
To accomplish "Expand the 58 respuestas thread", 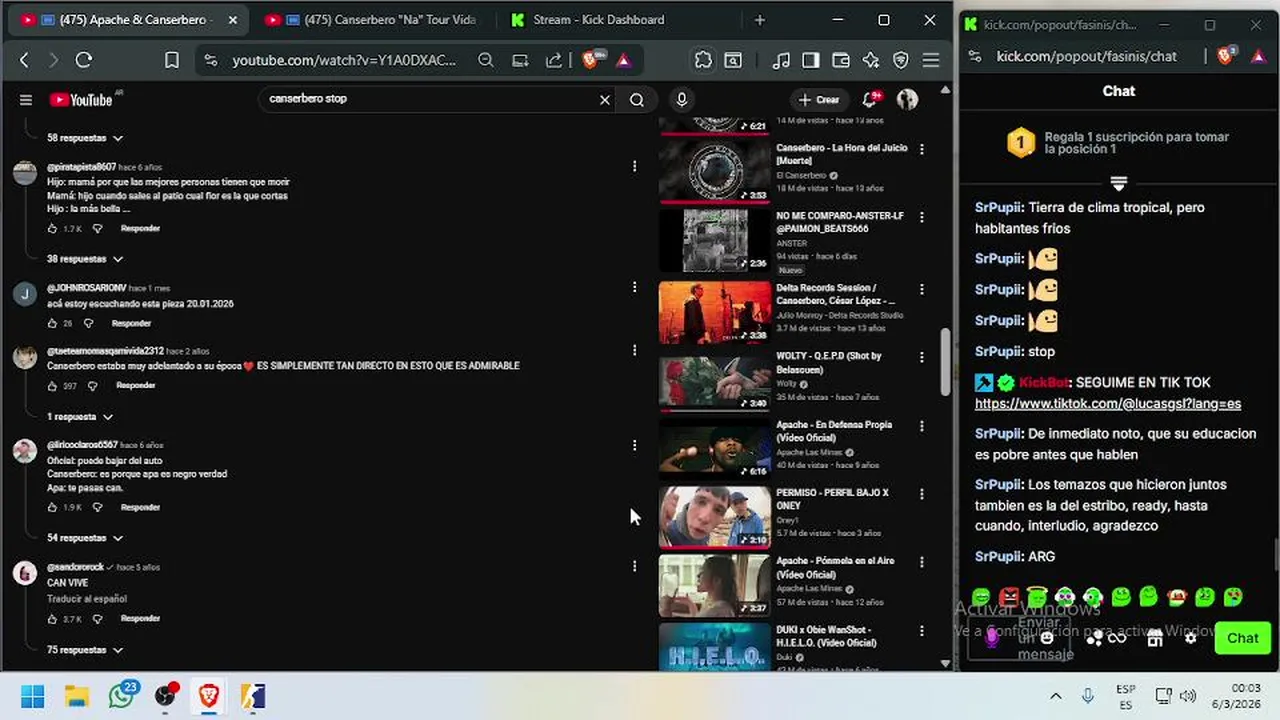I will (x=85, y=138).
